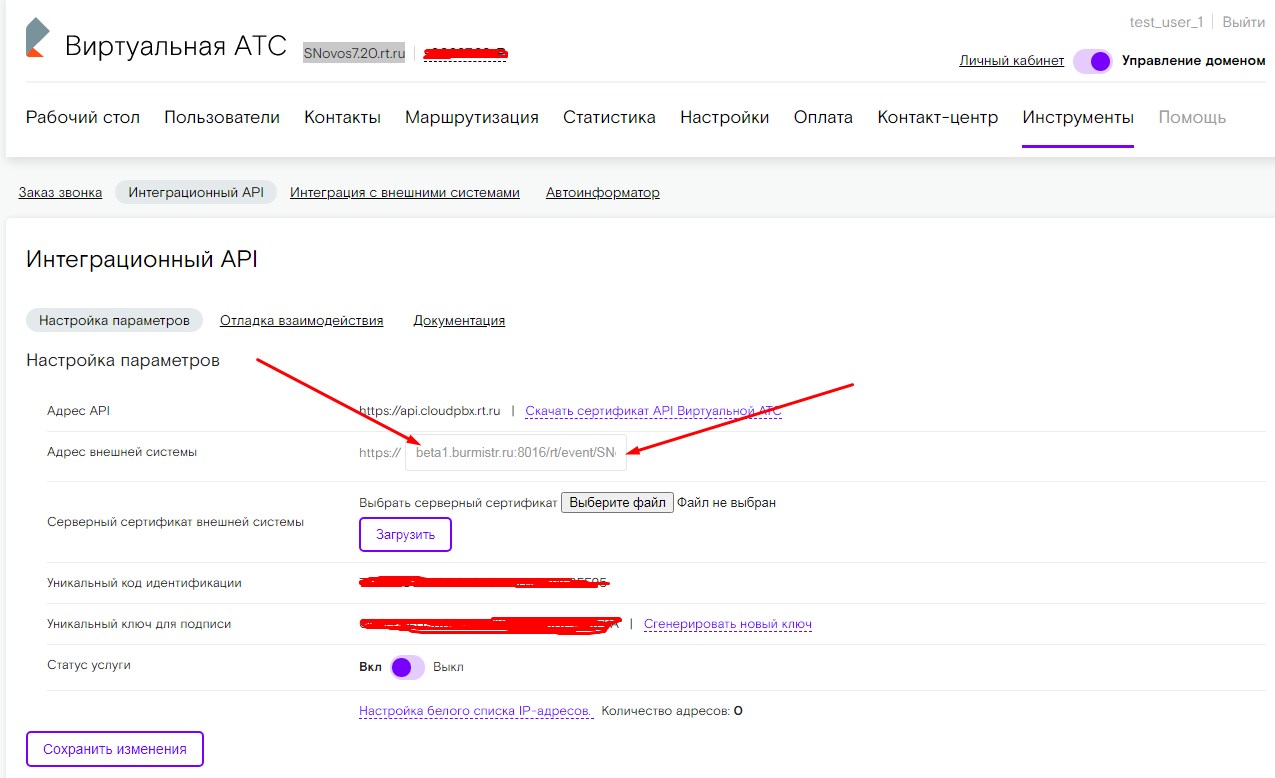Click the Загрузить button
This screenshot has height=778, width=1275.
pos(405,535)
